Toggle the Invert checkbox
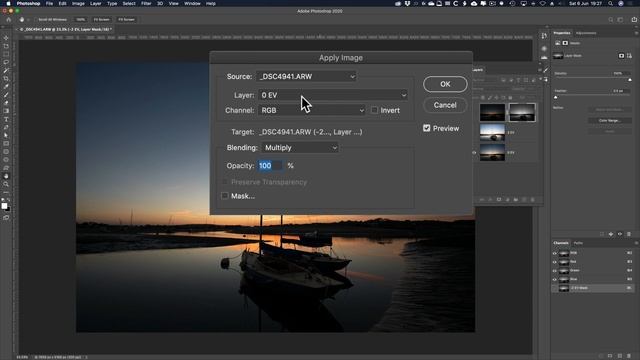Screen dimensions: 640x360 374,110
